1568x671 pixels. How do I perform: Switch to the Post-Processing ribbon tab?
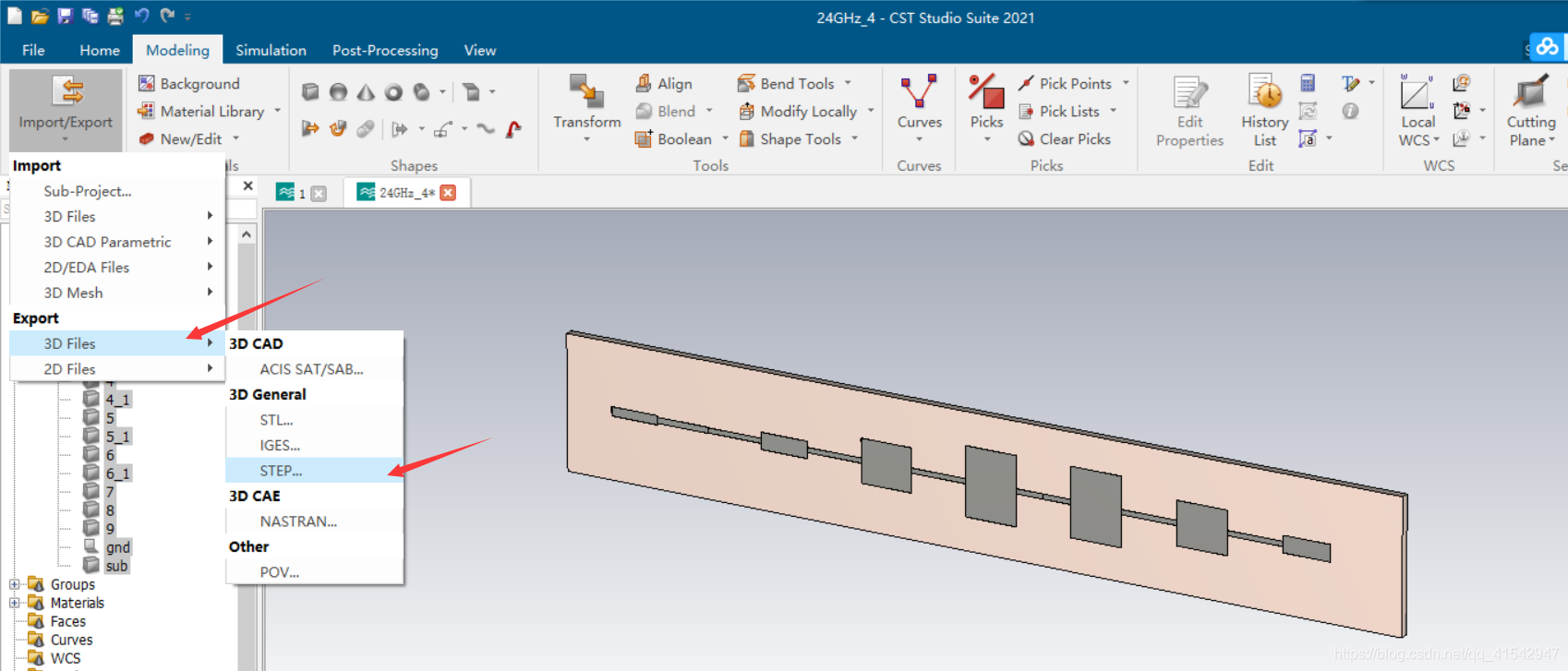click(x=385, y=50)
